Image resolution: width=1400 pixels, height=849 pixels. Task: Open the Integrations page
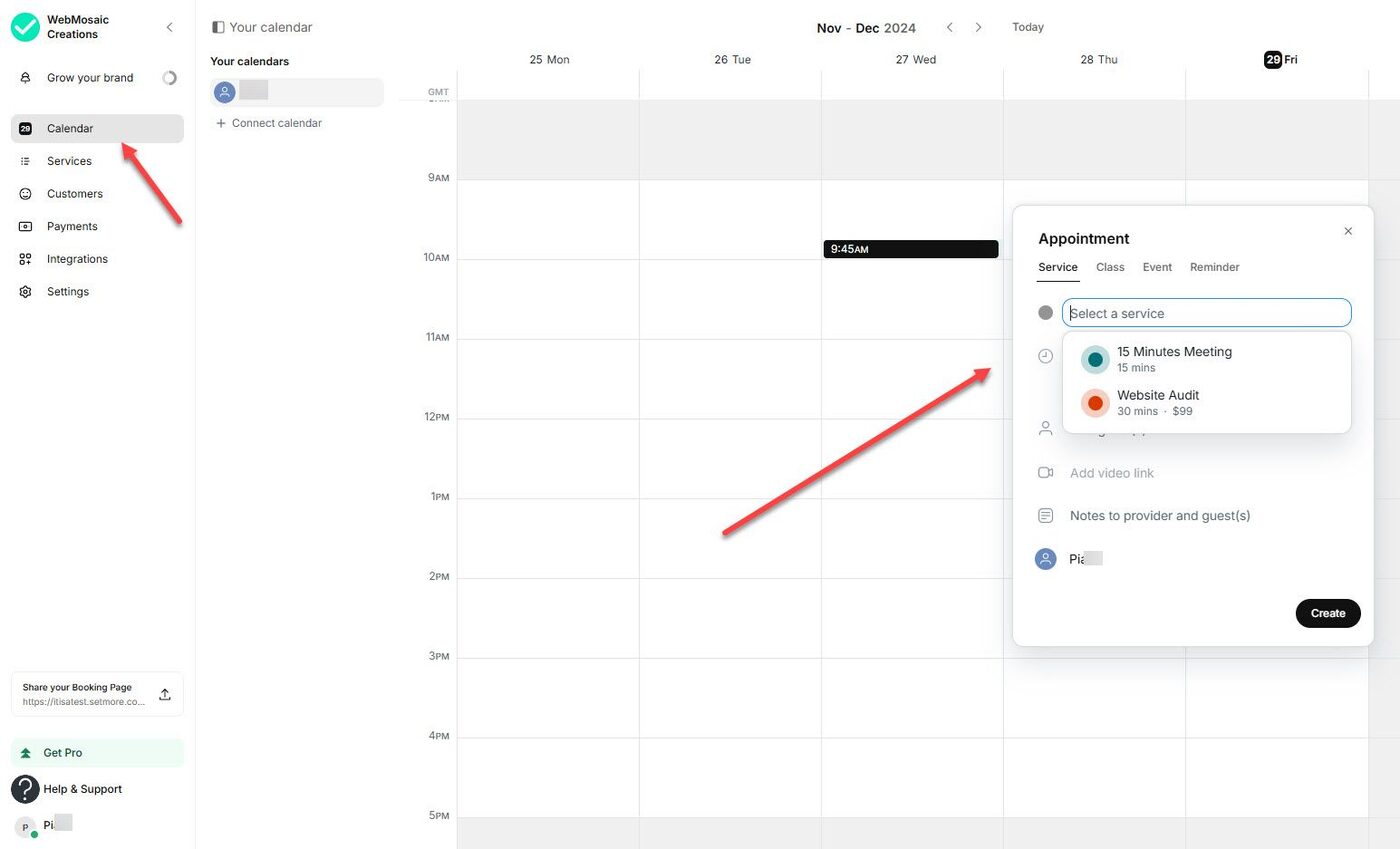point(77,258)
